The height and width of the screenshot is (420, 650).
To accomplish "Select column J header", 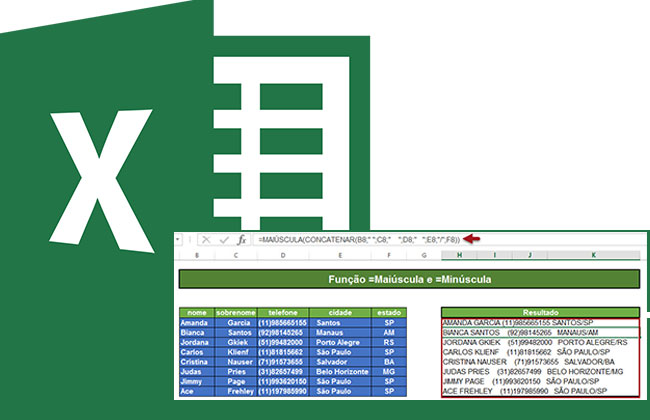I will (530, 255).
